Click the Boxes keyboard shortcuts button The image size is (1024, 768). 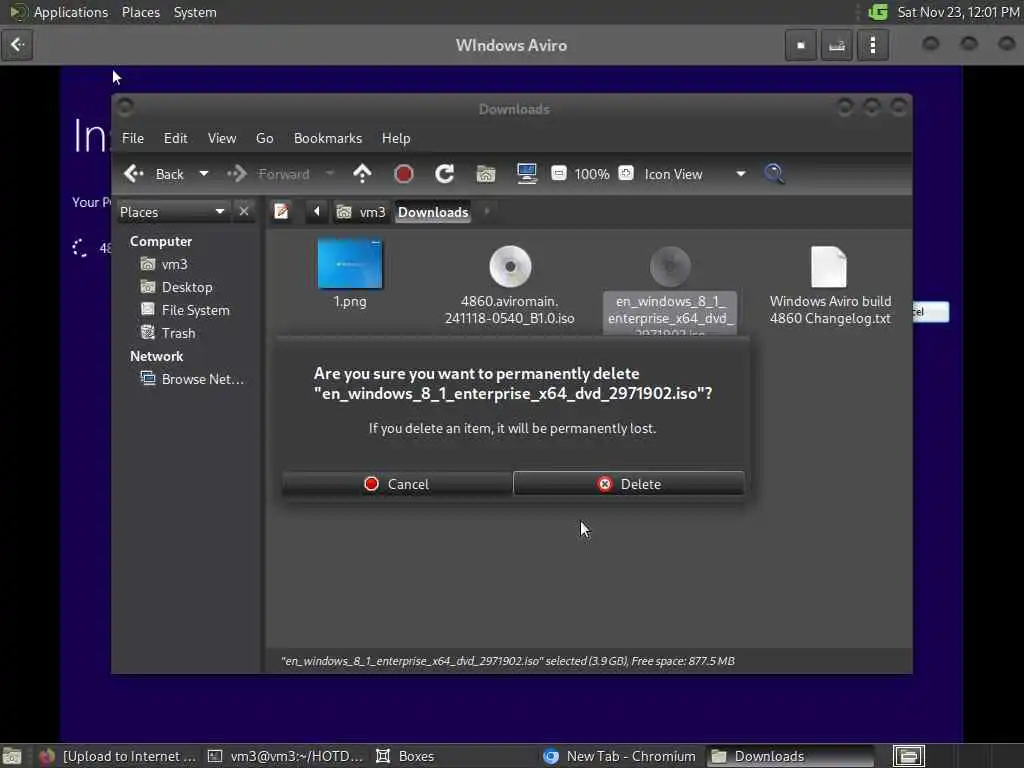click(x=837, y=45)
